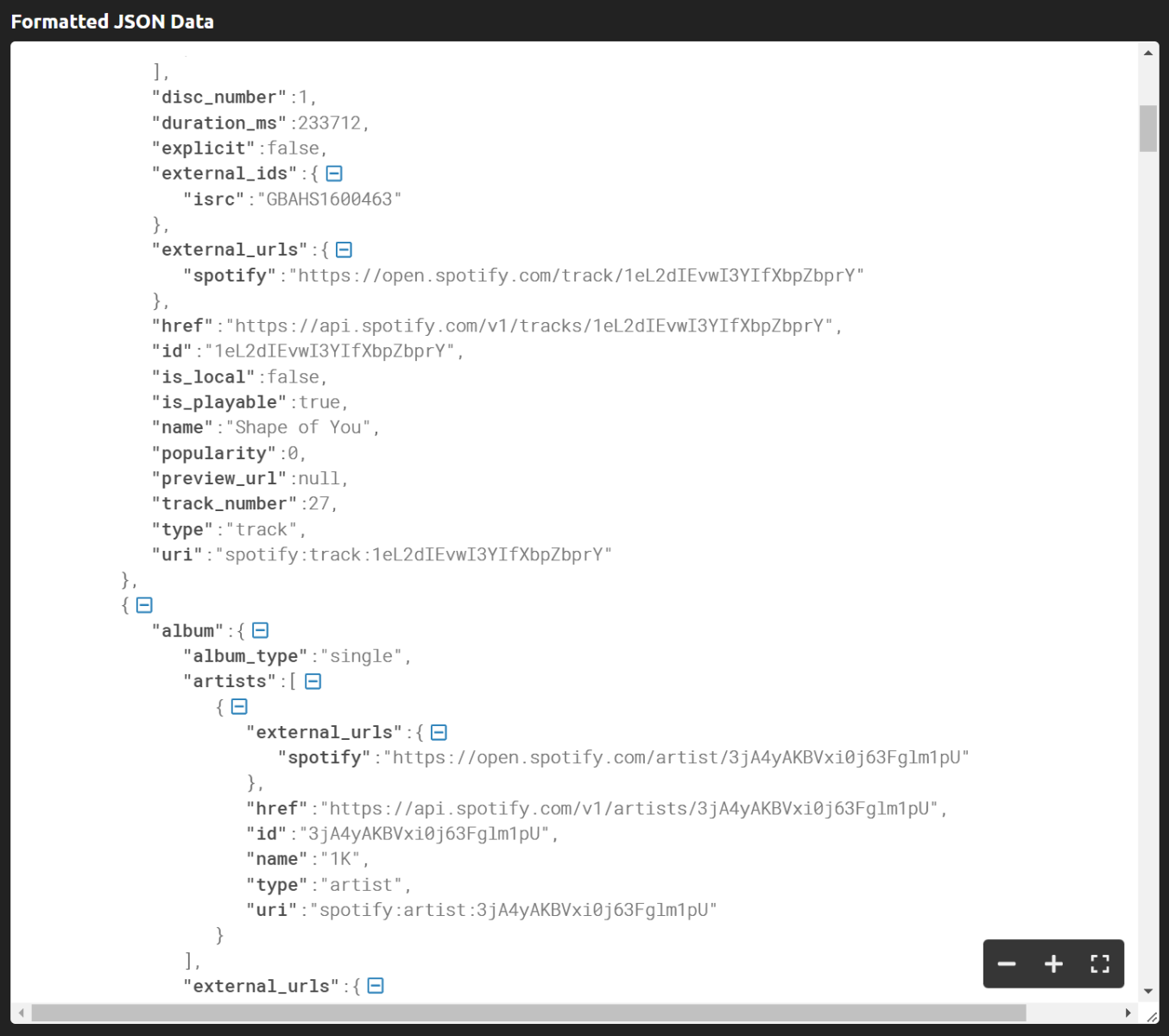Image resolution: width=1169 pixels, height=1036 pixels.
Task: Click the open.spotify.com artist URL
Action: tap(676, 758)
